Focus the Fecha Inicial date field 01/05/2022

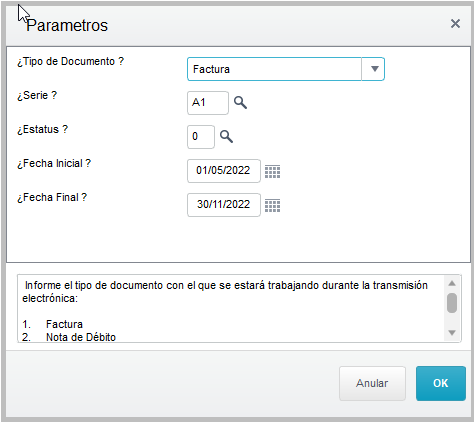point(224,171)
